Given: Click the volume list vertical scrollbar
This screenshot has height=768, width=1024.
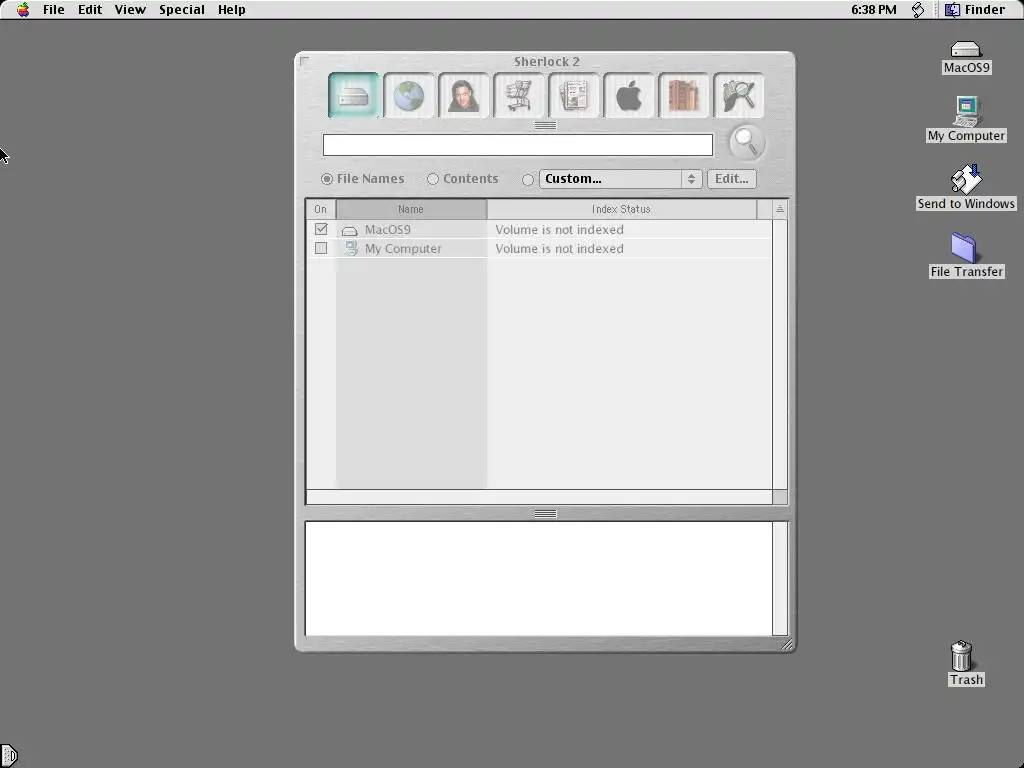Looking at the screenshot, I should point(780,354).
